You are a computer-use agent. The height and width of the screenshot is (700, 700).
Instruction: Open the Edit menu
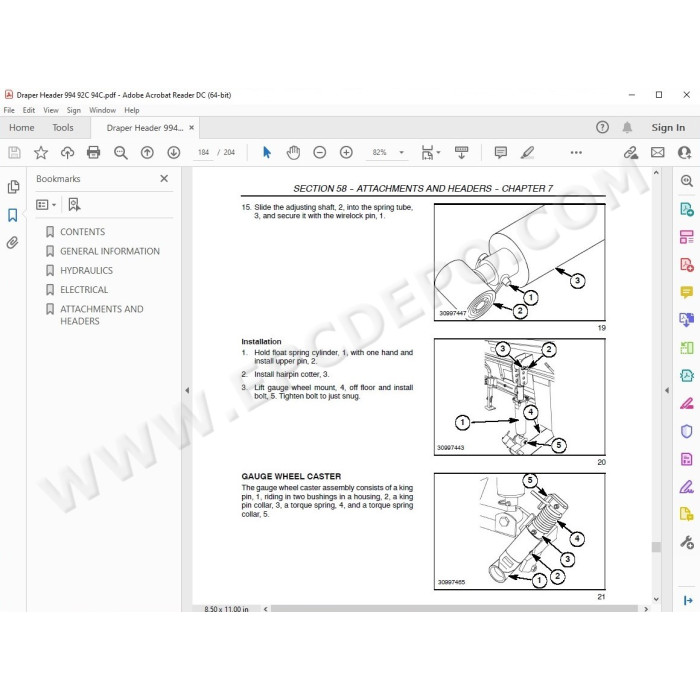coord(29,110)
